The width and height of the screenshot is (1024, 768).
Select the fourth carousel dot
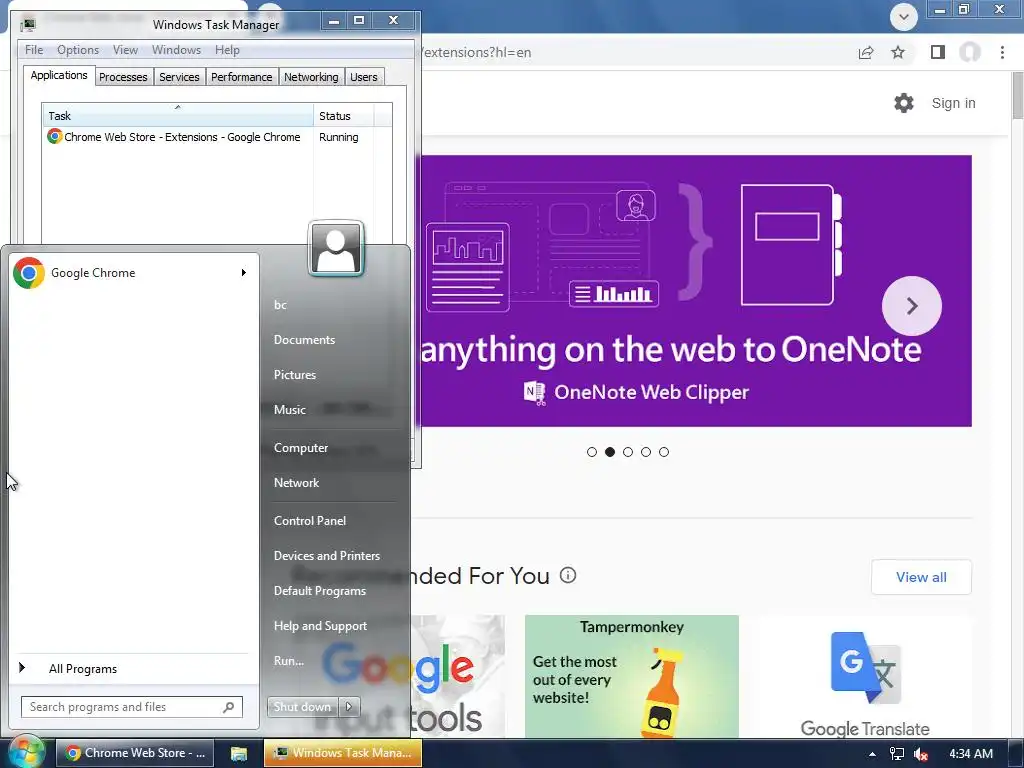[646, 452]
